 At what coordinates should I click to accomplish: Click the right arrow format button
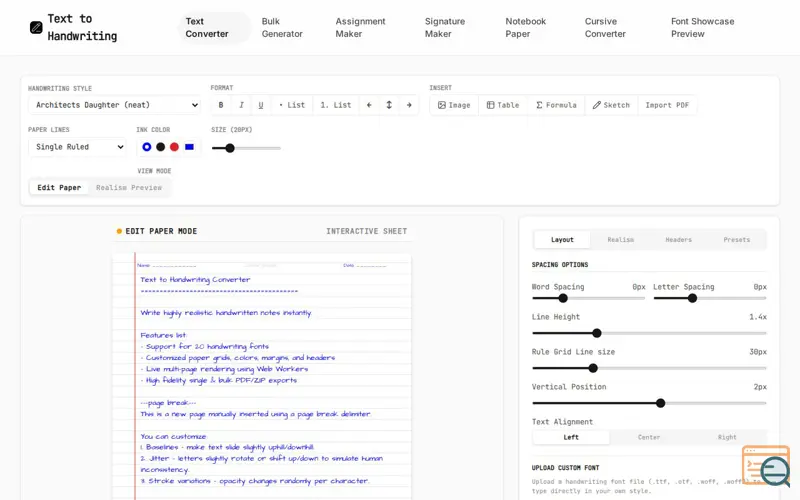tap(409, 105)
